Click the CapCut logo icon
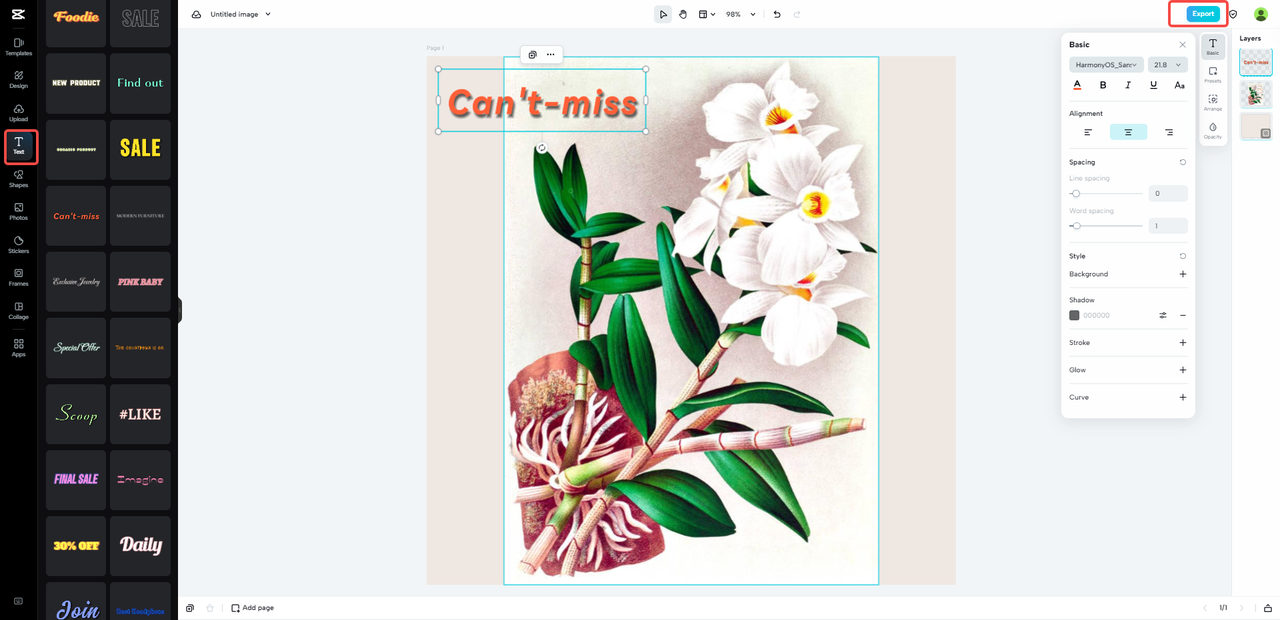Viewport: 1280px width, 620px height. click(x=18, y=14)
